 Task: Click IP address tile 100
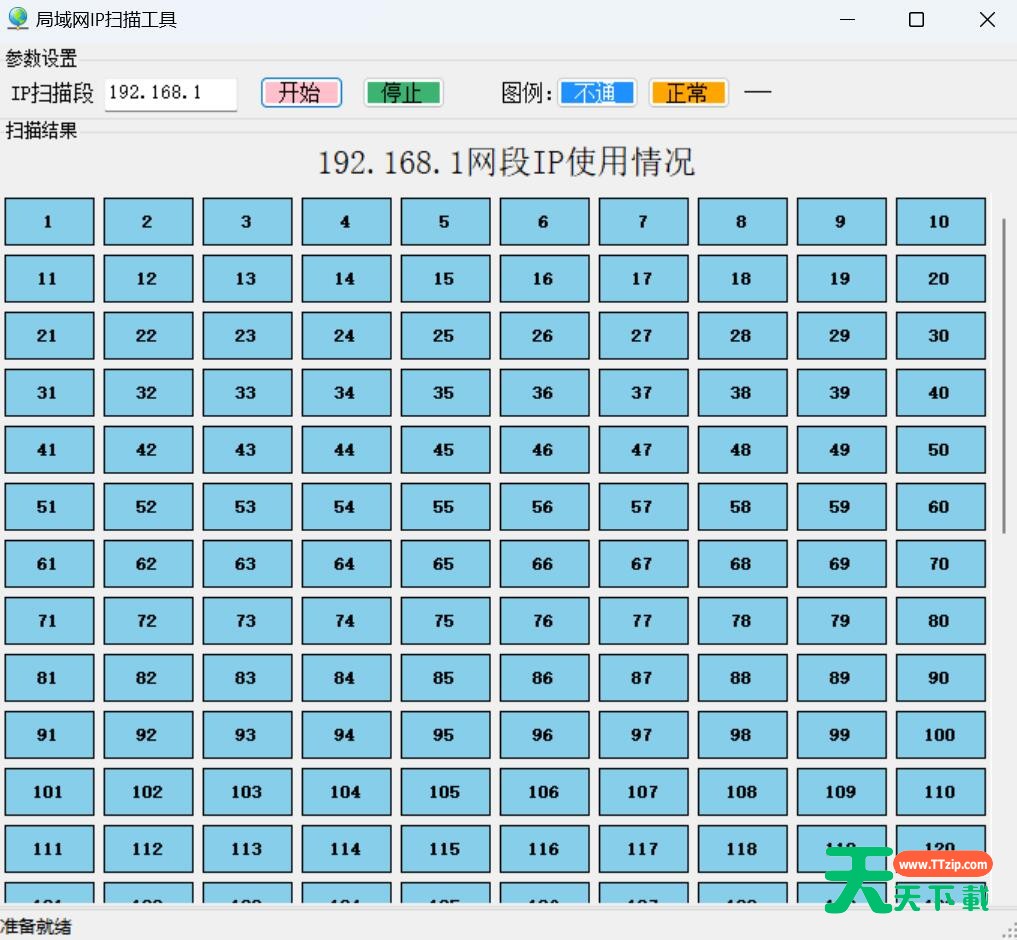point(940,735)
